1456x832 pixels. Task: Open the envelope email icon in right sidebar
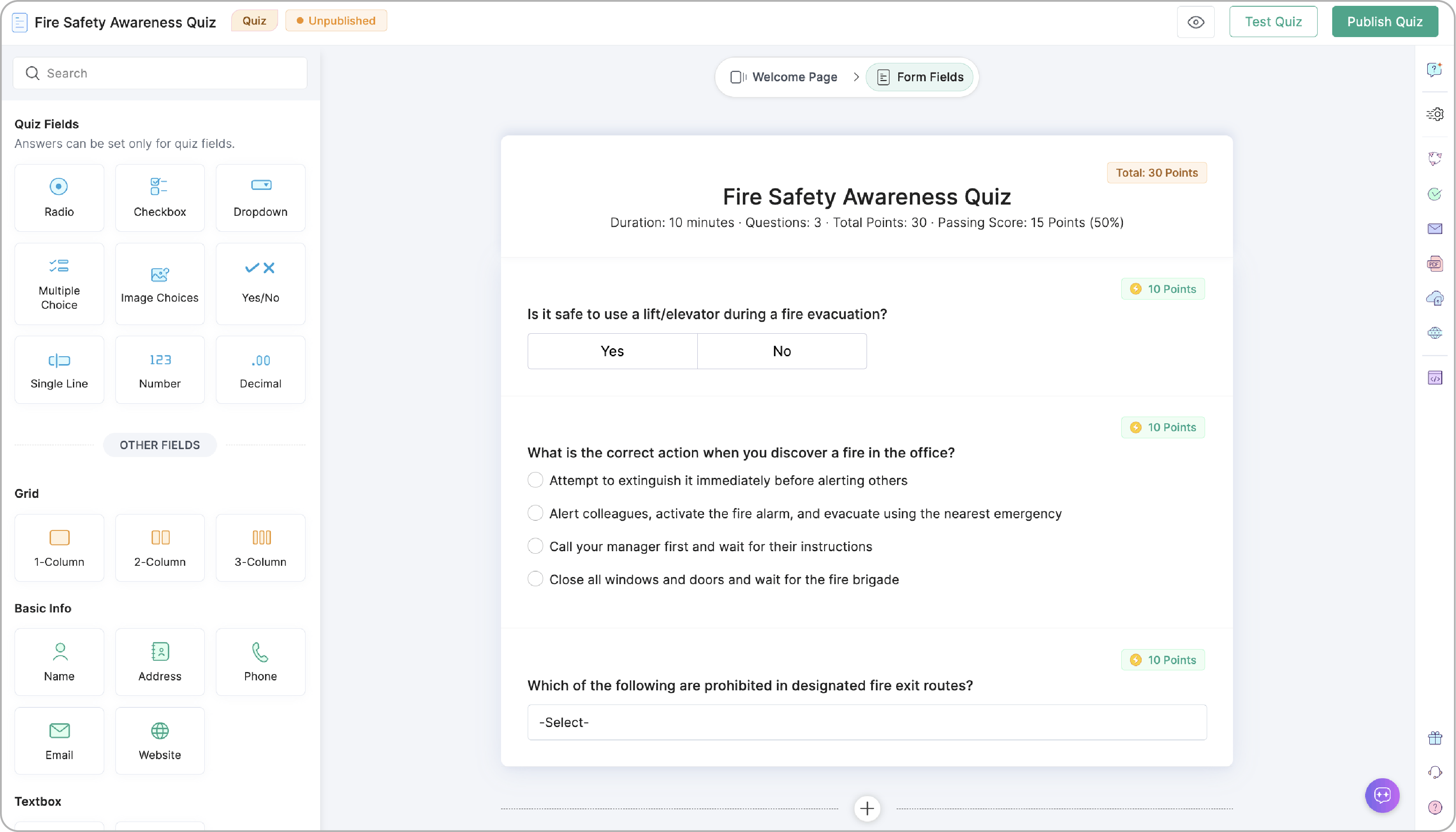pos(1435,229)
